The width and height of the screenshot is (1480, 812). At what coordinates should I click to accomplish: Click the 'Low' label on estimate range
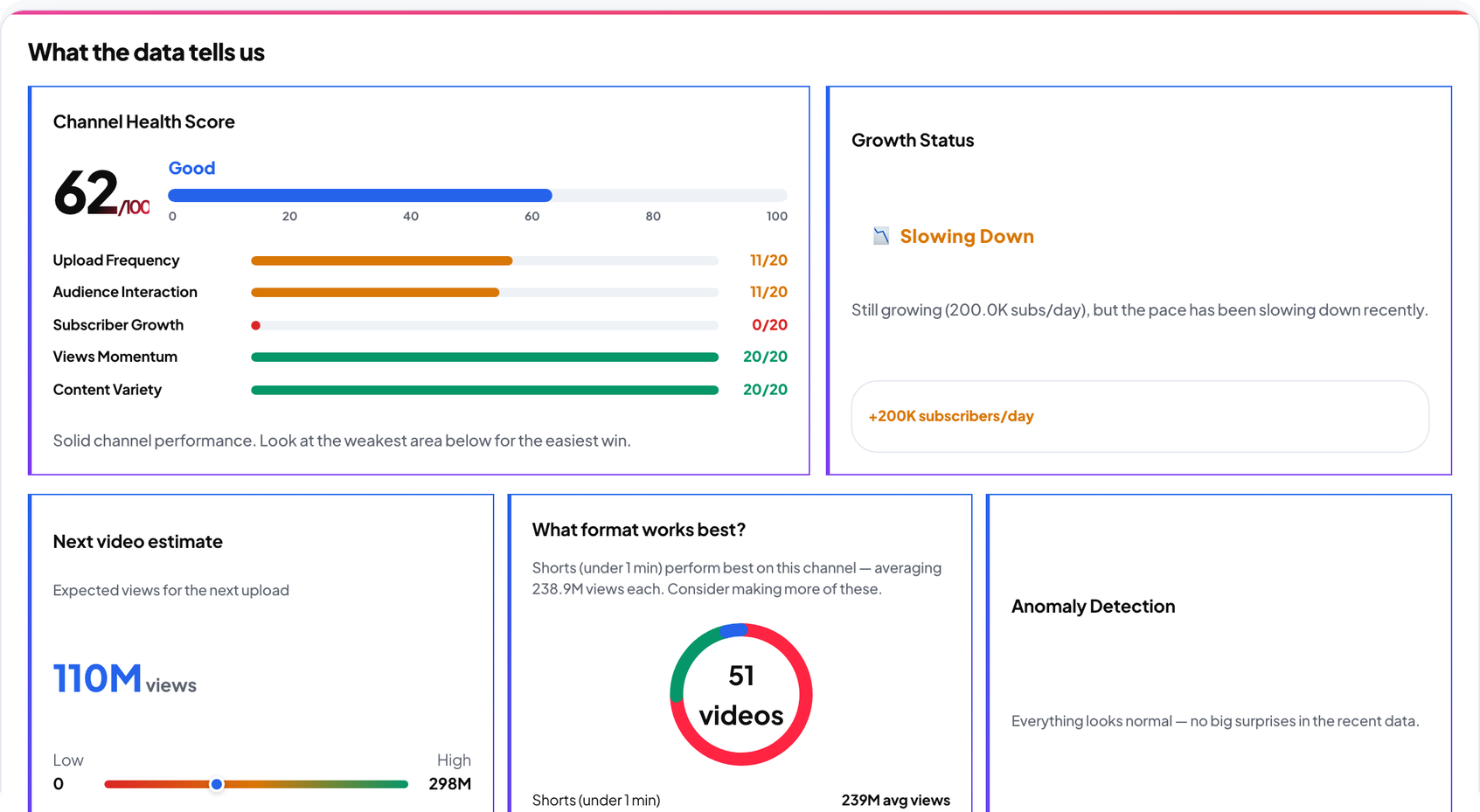tap(68, 760)
